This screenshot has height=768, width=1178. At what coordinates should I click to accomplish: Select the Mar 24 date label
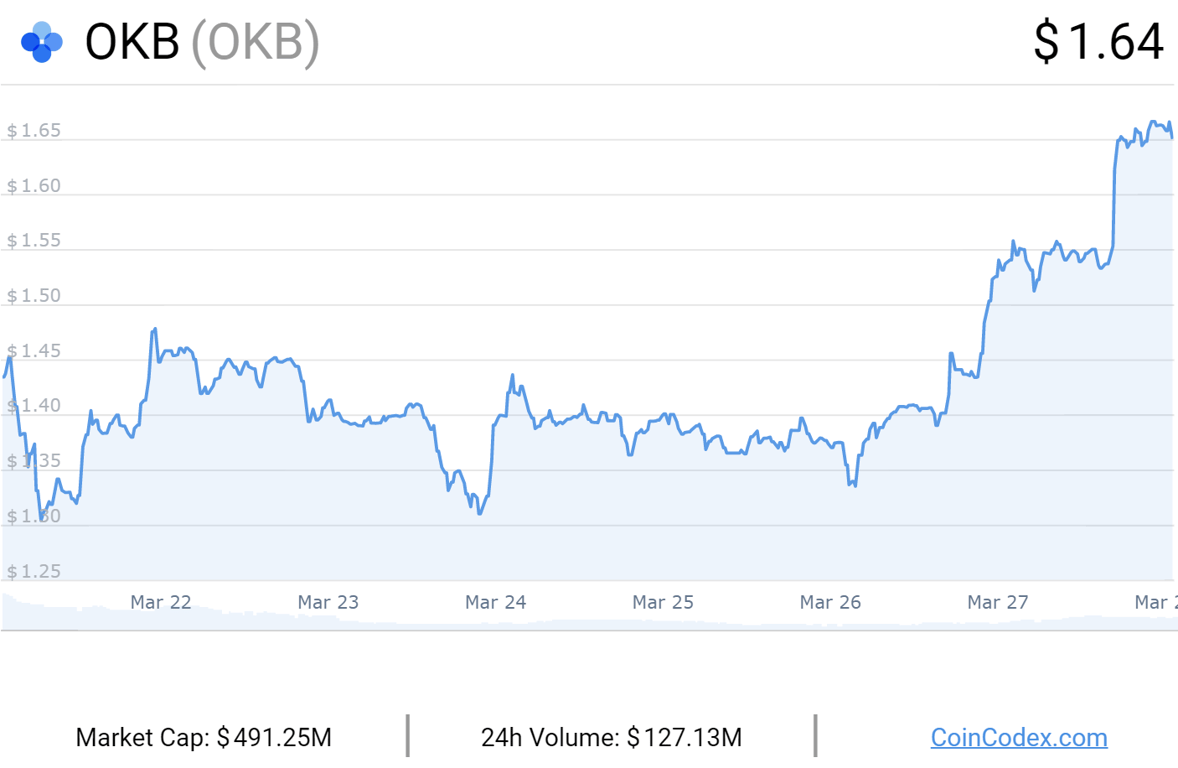496,602
